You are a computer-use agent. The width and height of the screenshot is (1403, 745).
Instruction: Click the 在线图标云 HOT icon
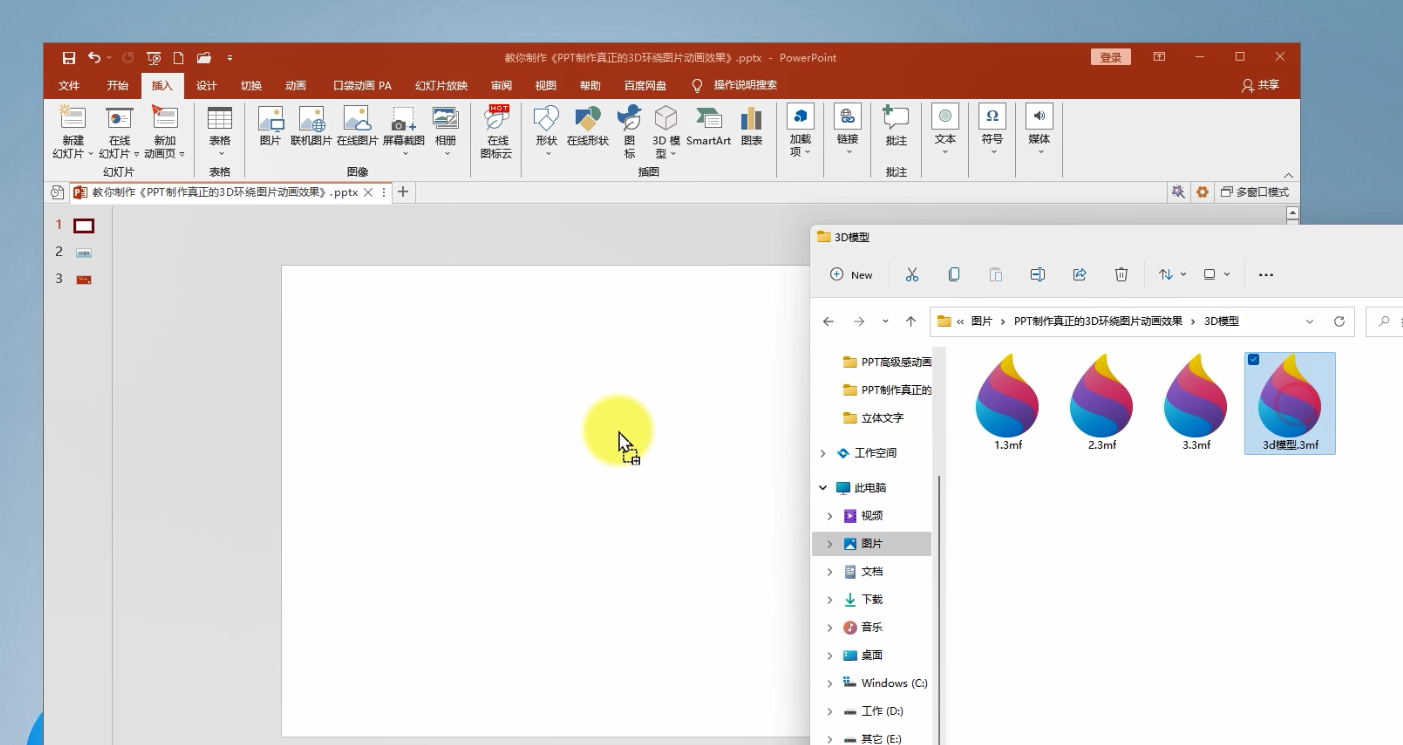point(496,132)
